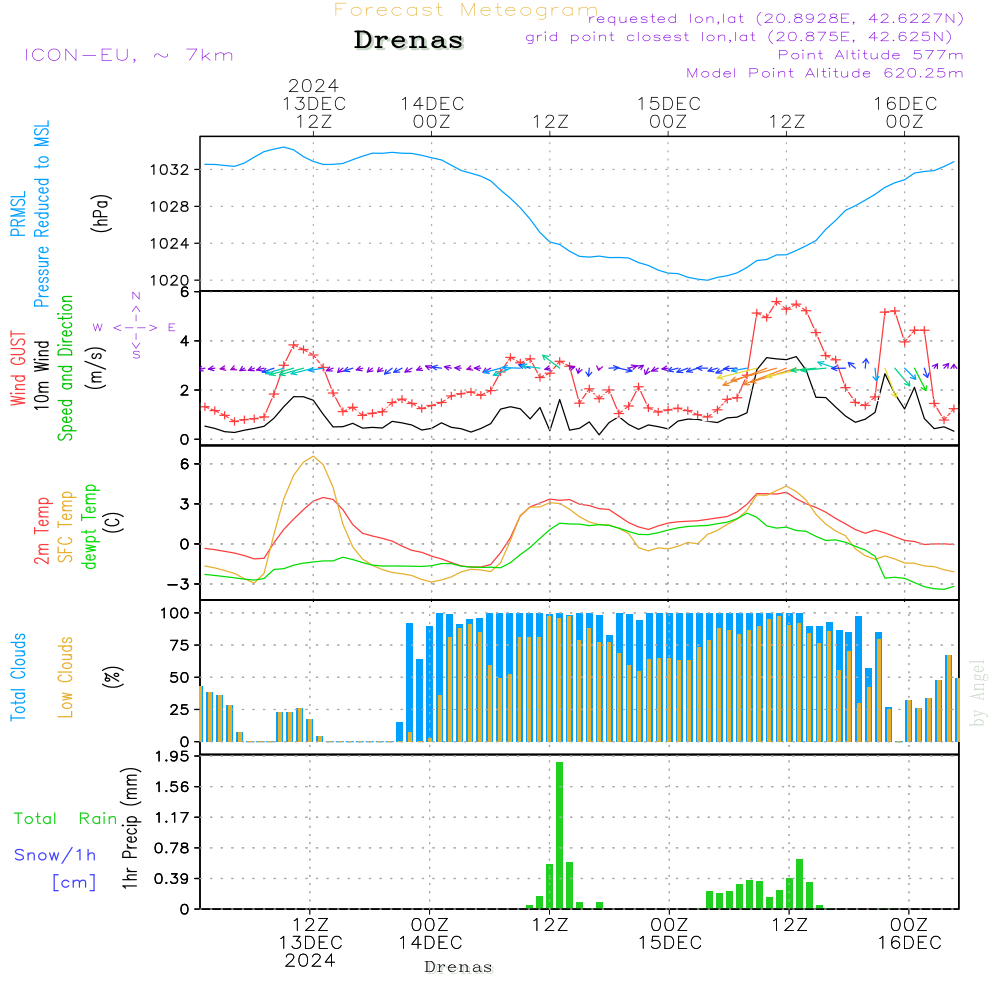
Task: Click the green 'dewpt Temp' label
Action: tap(89, 526)
